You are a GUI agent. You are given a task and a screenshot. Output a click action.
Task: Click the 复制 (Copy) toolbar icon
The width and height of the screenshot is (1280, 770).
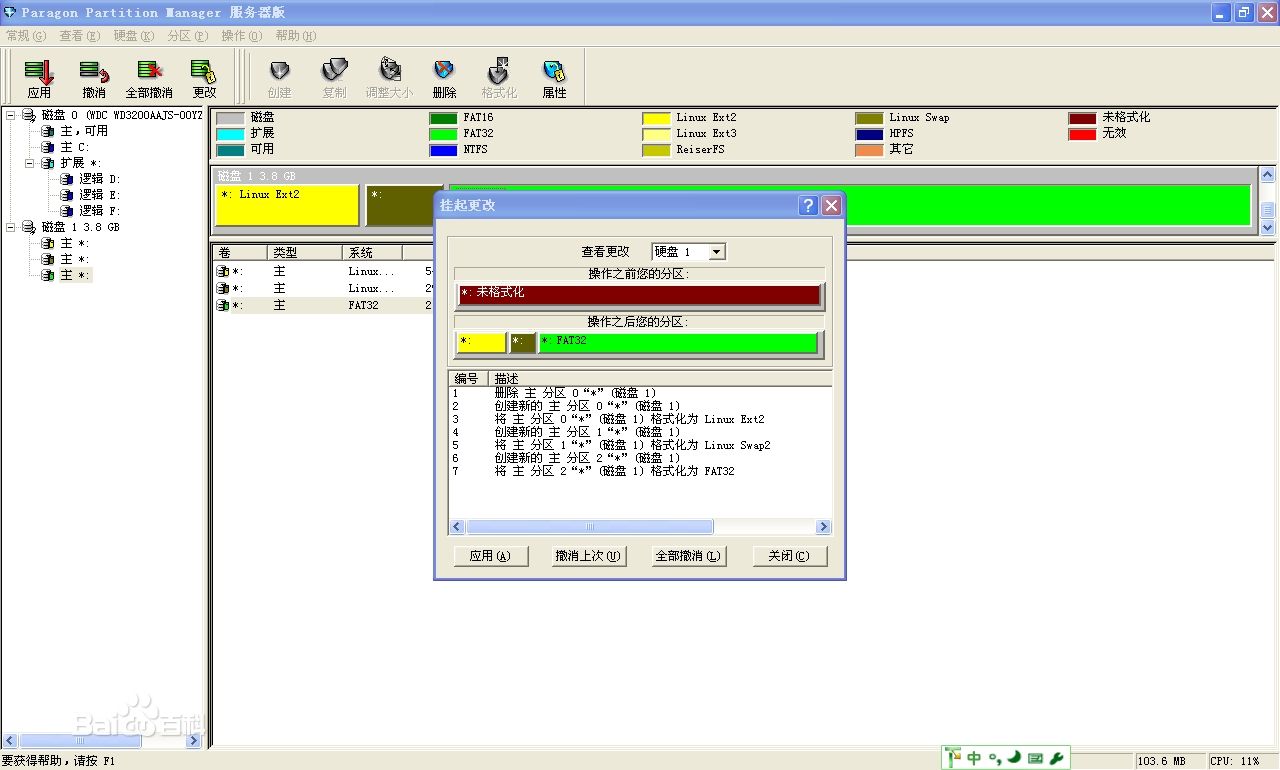[334, 78]
